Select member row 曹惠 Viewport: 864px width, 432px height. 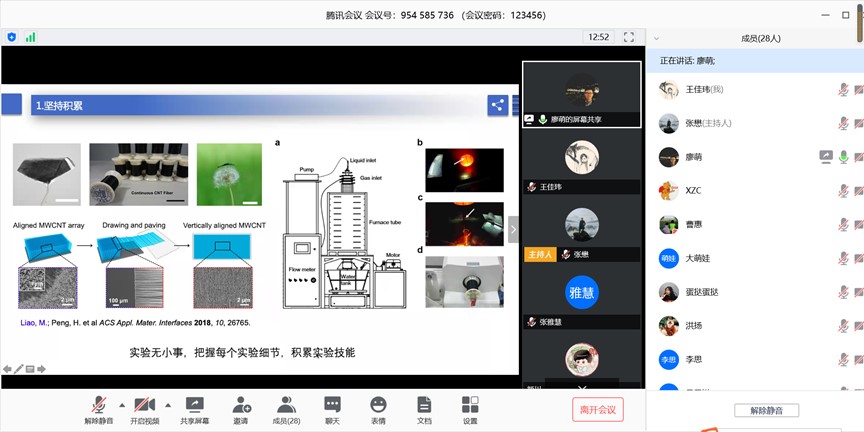pyautogui.click(x=755, y=225)
